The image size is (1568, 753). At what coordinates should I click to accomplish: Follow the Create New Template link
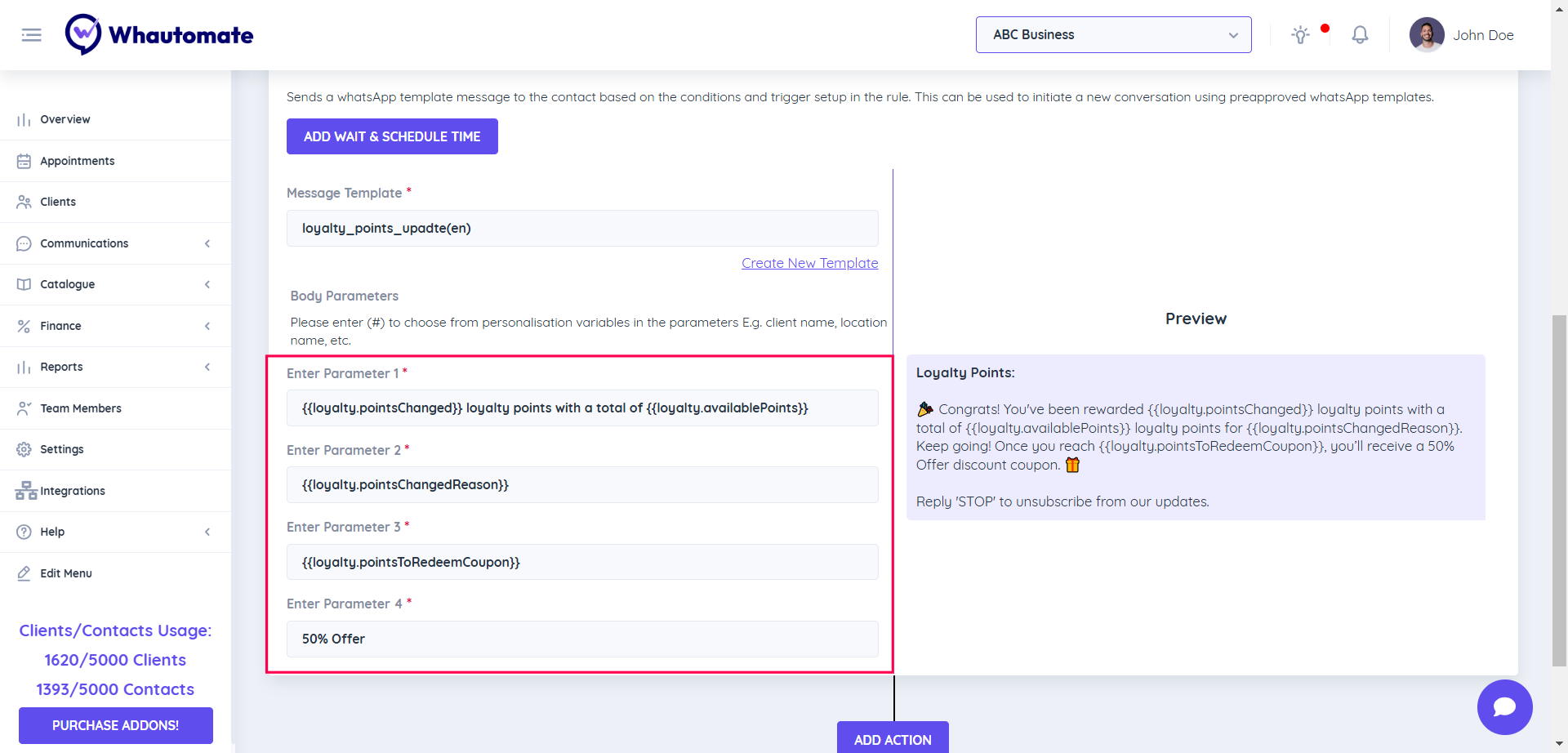pyautogui.click(x=809, y=263)
